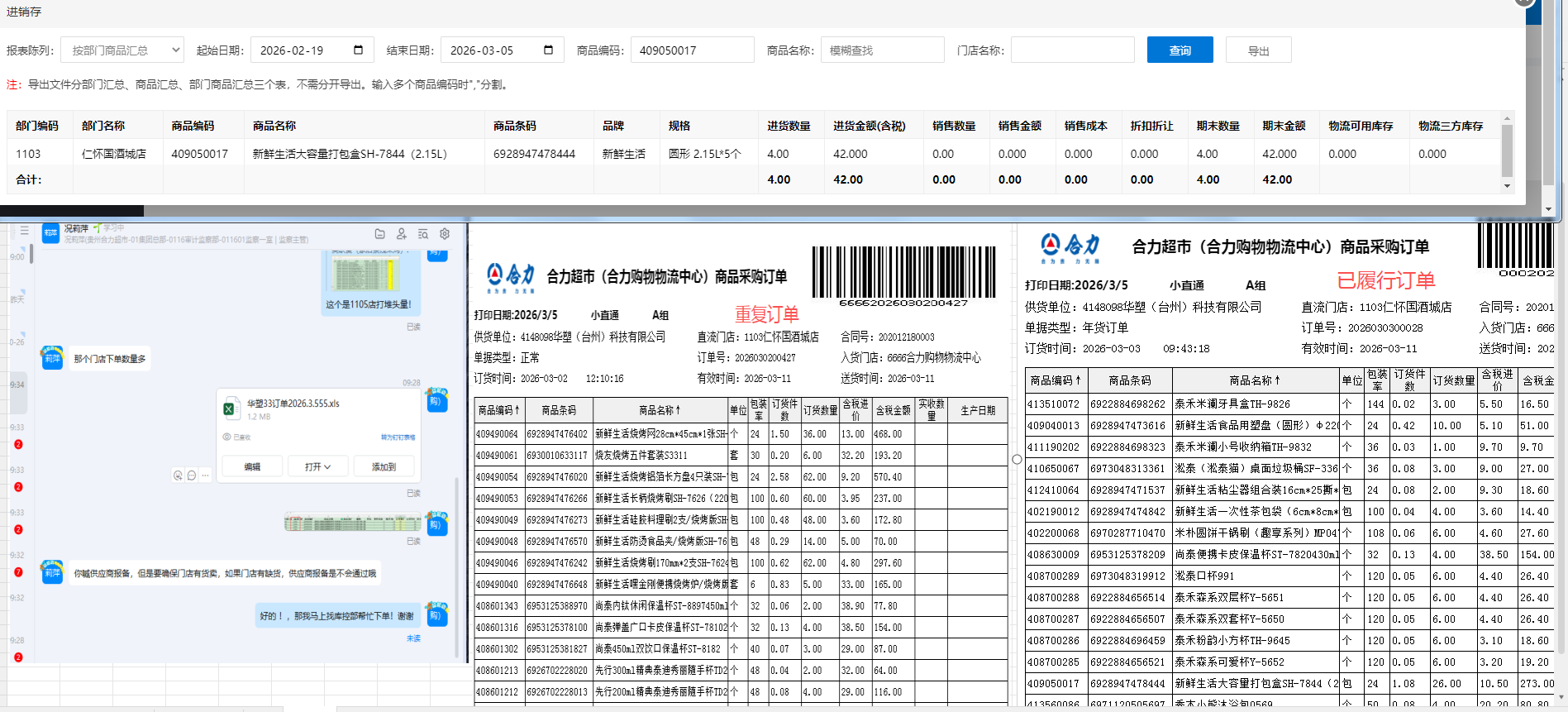Open the chat files folder icon
This screenshot has width=1568, height=712.
tap(379, 234)
